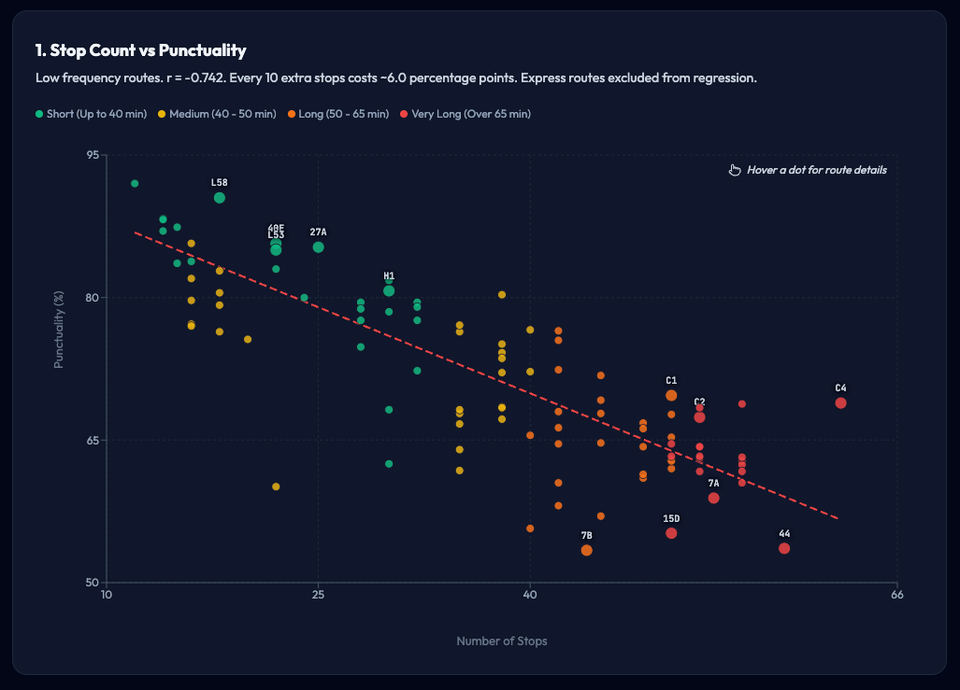Toggle the Short (Up to 40 min) legend item
Screen dimensions: 960x690
(x=91, y=114)
